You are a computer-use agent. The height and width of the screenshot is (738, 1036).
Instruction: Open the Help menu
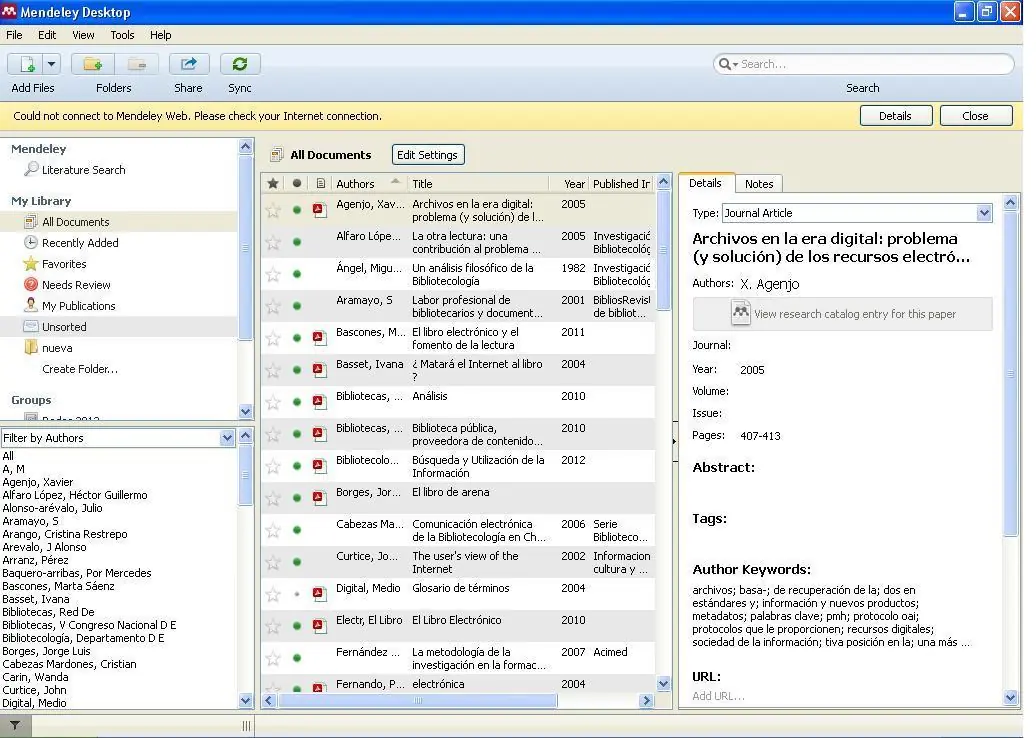(161, 35)
